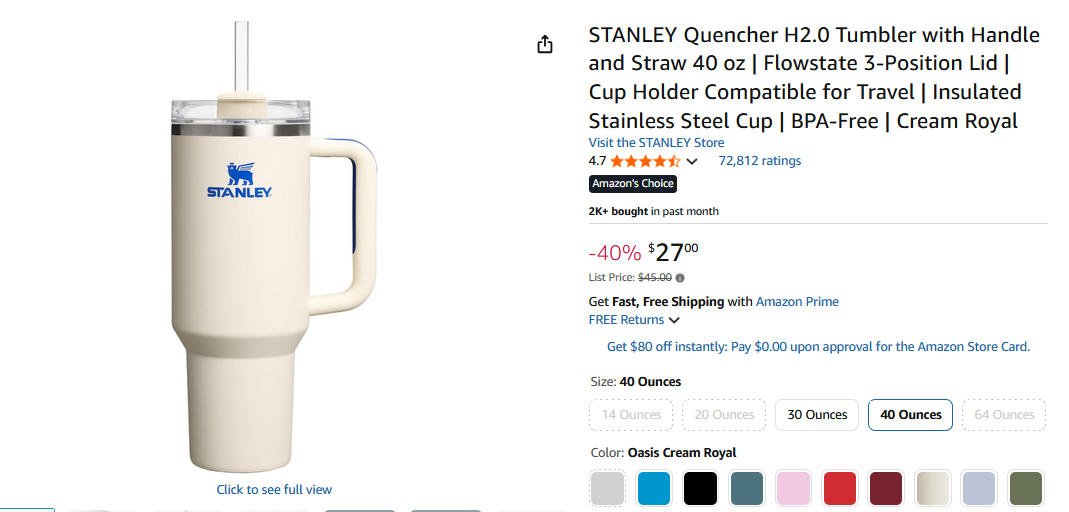Select the red color swatch

[x=840, y=488]
